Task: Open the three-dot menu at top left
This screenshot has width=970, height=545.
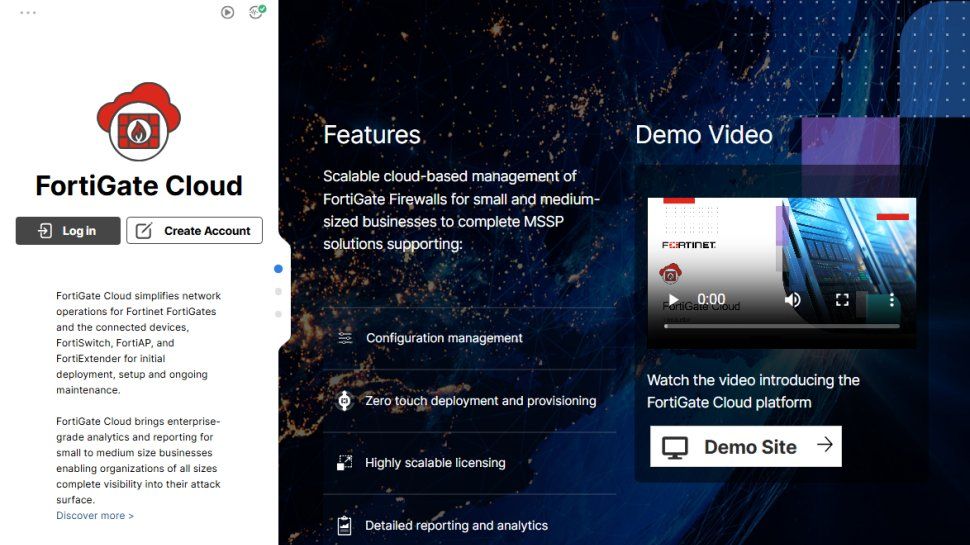Action: pyautogui.click(x=28, y=12)
